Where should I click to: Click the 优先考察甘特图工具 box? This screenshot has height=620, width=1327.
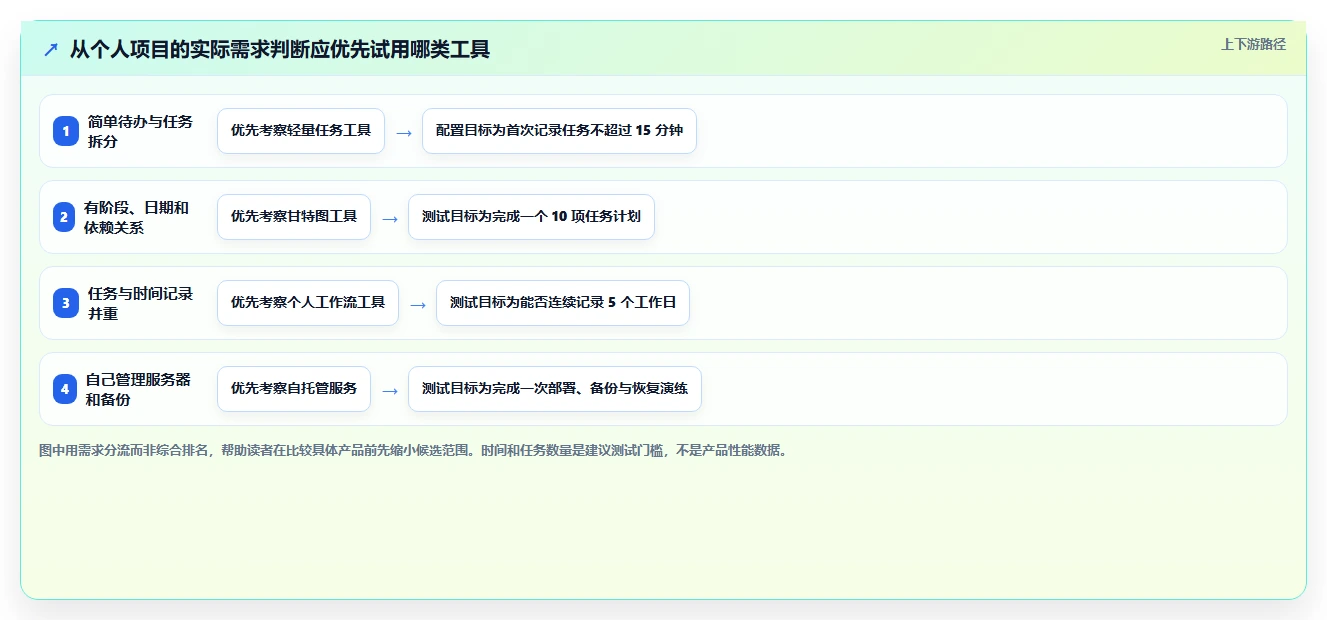294,217
